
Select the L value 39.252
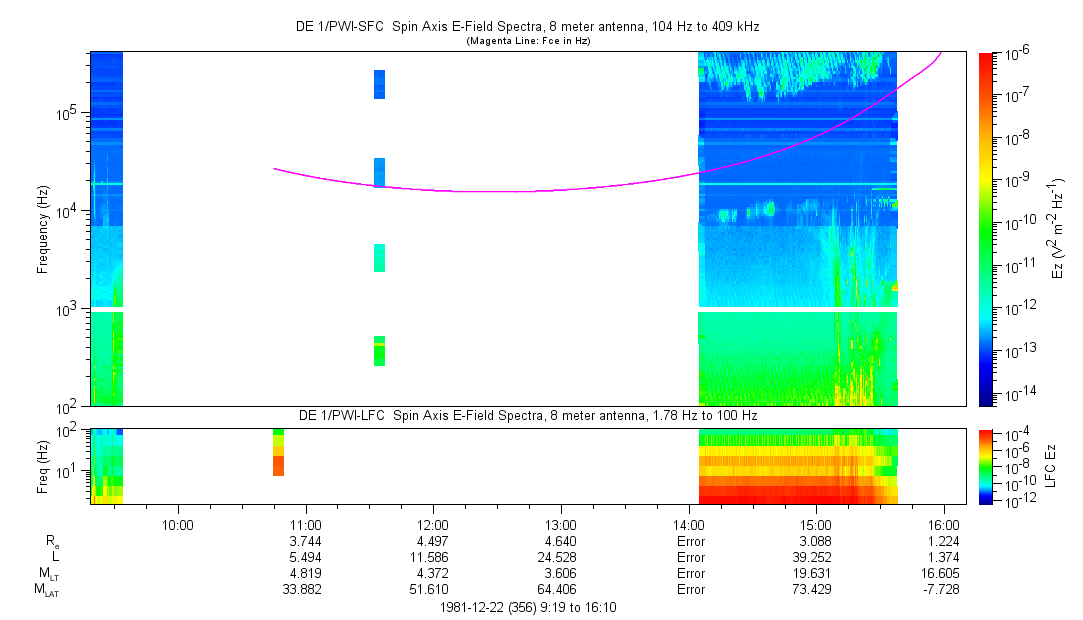coord(813,557)
